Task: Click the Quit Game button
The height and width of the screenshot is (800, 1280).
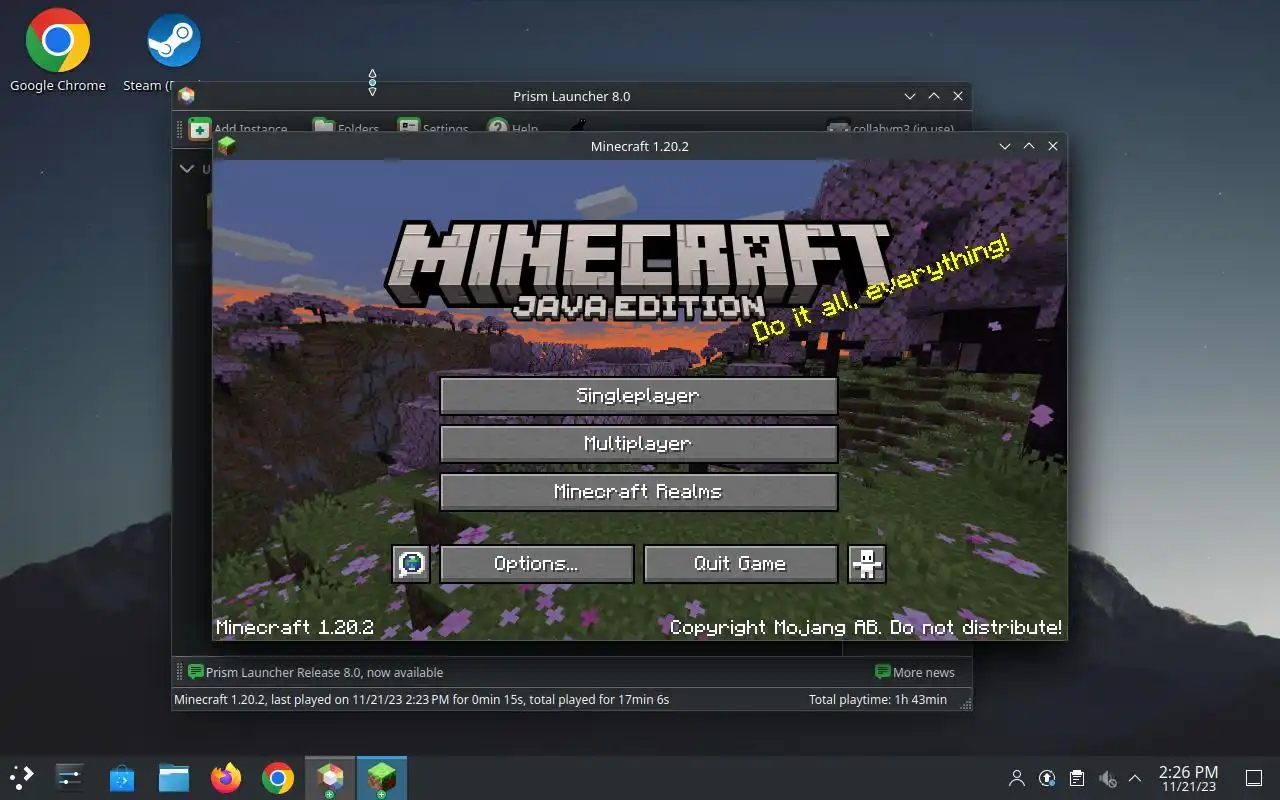Action: 740,563
